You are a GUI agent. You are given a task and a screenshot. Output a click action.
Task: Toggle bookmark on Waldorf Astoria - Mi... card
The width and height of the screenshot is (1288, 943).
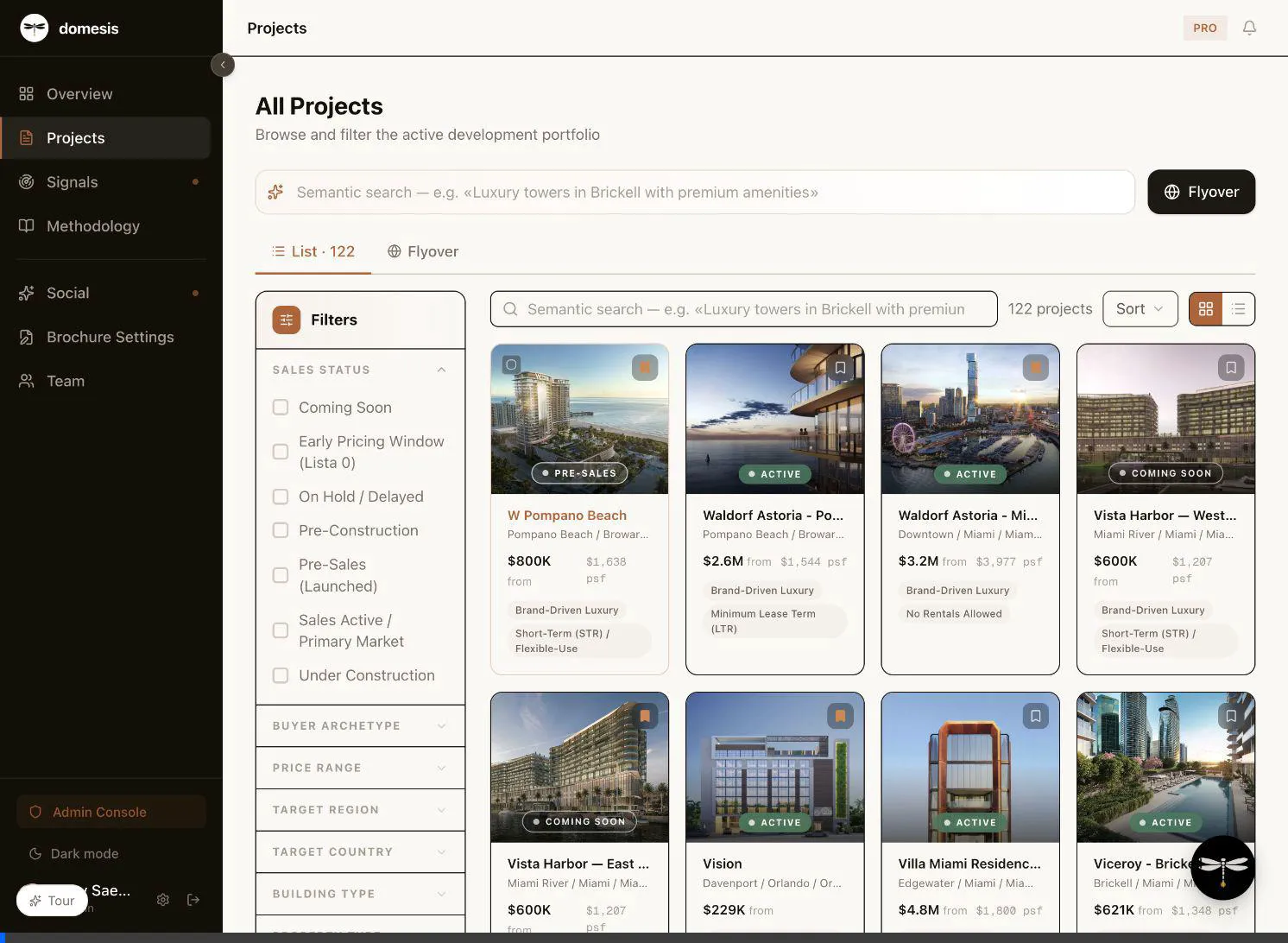click(1035, 367)
